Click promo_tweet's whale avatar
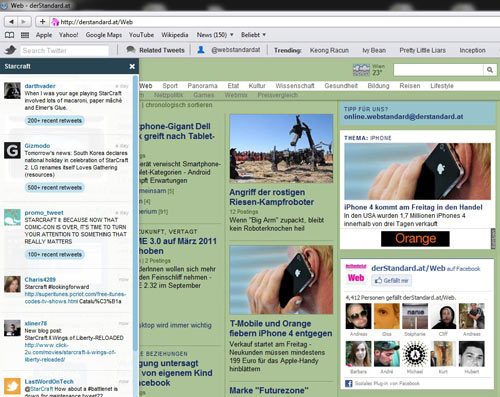This screenshot has height=397, width=500. pos(12,217)
